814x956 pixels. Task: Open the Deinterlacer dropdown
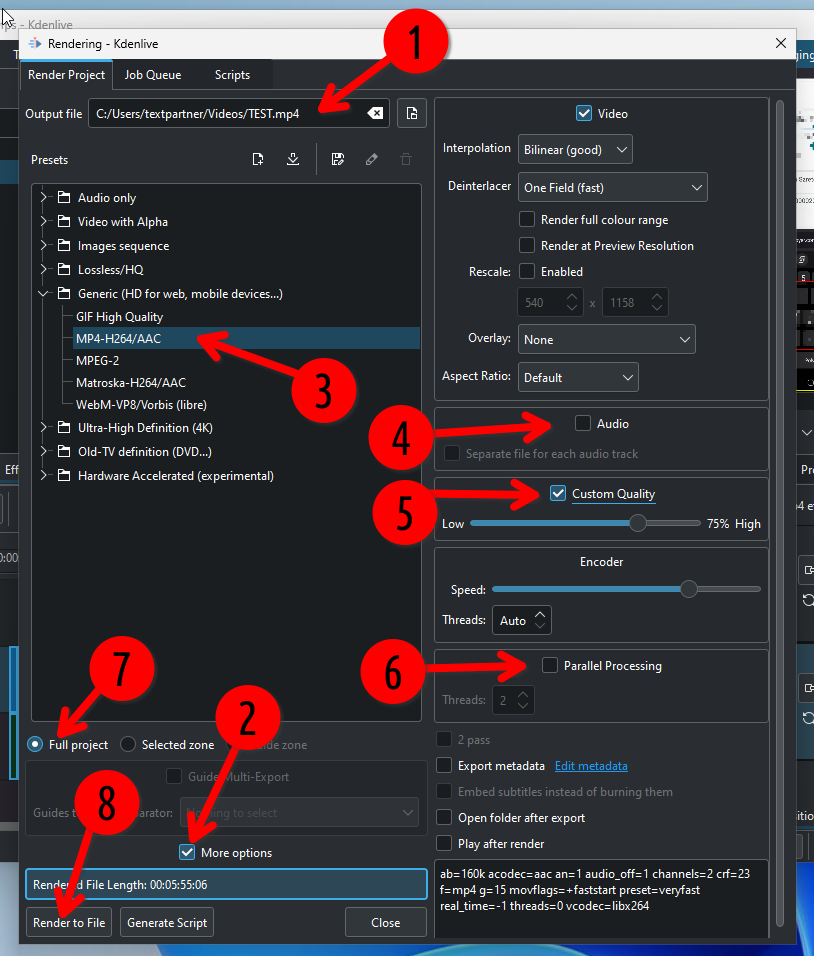tap(612, 187)
